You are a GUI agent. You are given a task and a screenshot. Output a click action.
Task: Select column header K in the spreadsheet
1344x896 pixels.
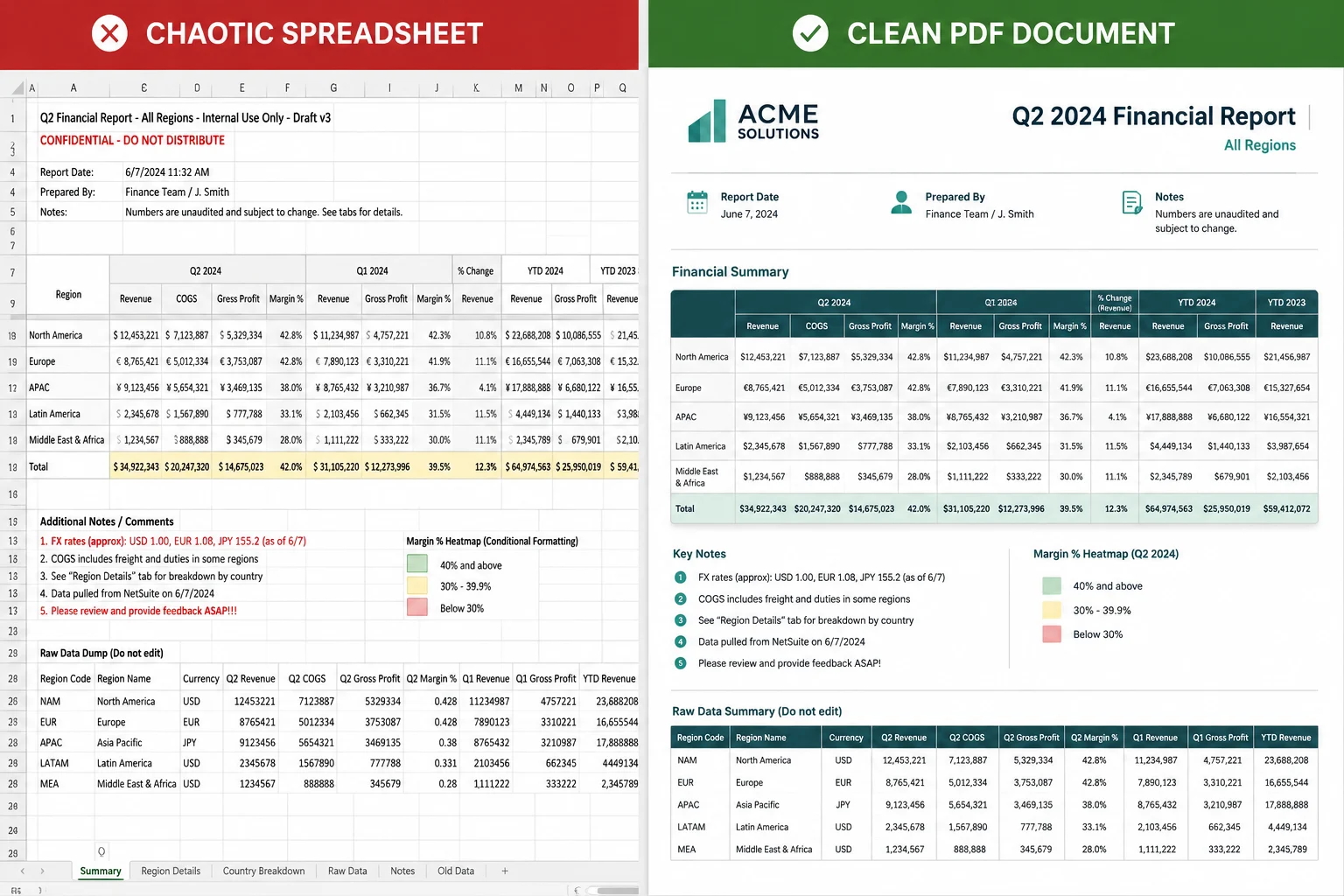[476, 87]
